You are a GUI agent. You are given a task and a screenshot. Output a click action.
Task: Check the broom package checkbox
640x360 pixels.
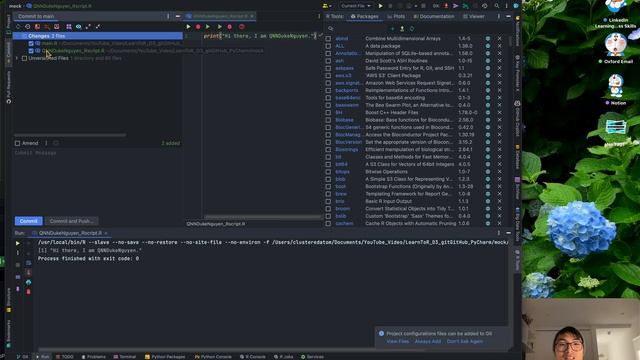coord(328,209)
